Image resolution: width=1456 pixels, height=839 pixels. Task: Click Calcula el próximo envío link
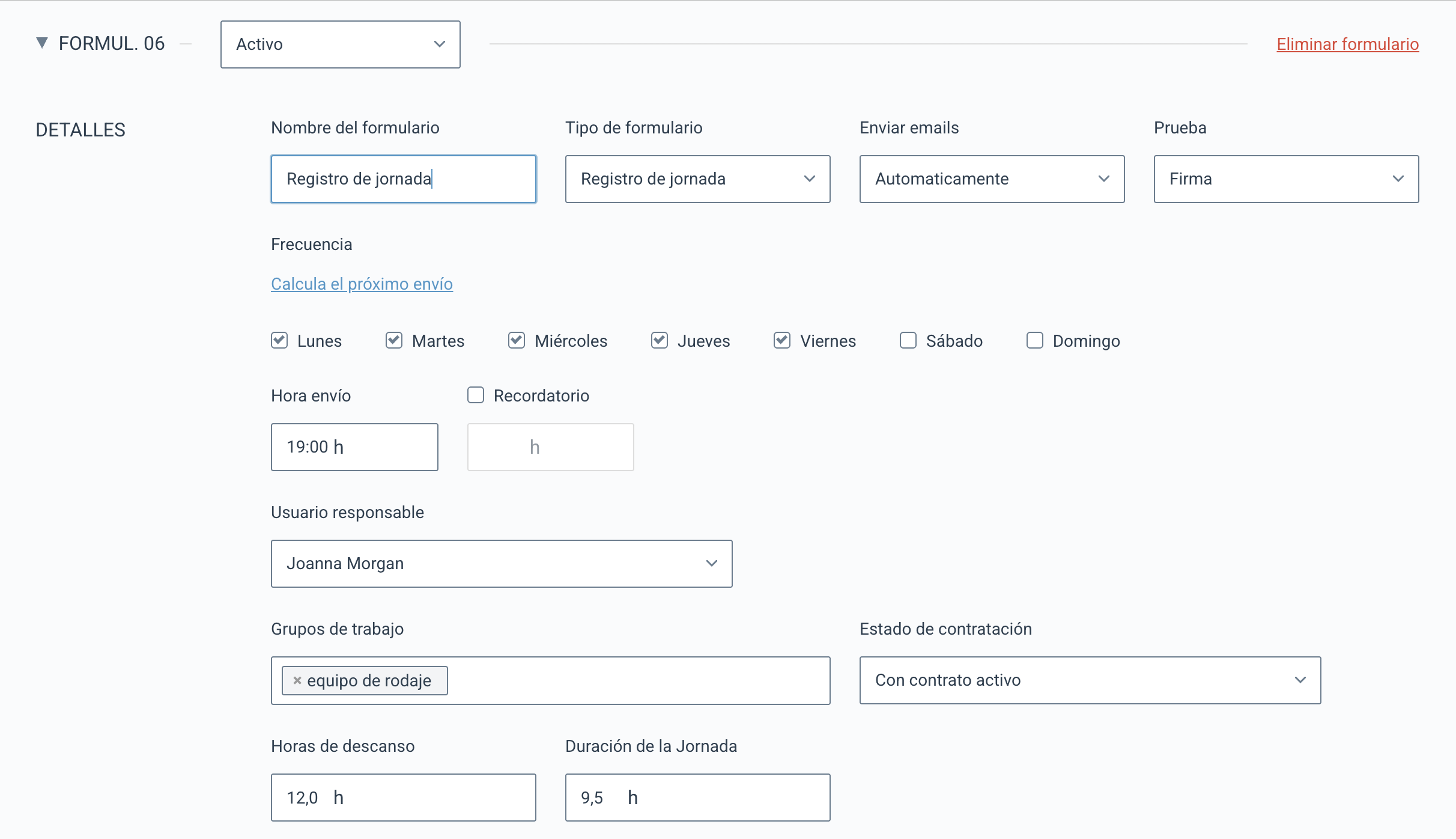pos(362,284)
